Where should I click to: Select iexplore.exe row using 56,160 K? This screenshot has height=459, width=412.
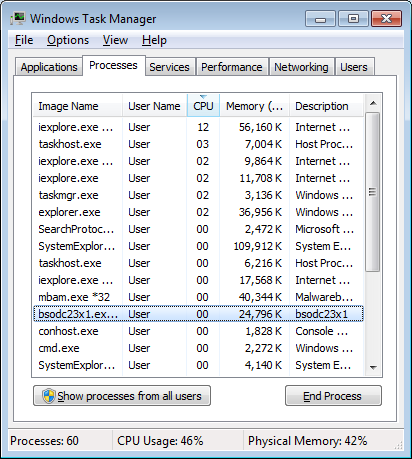(198, 127)
